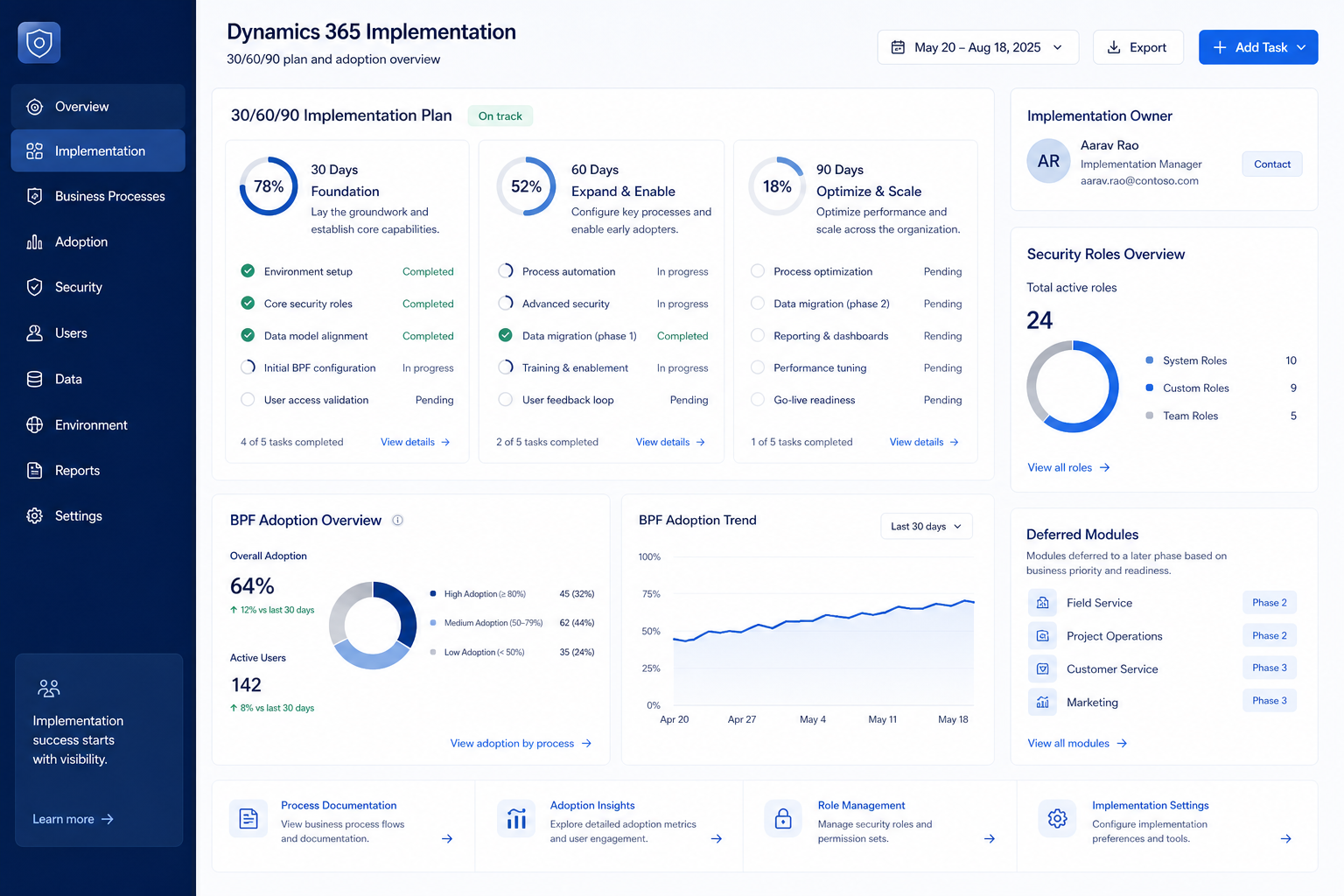The image size is (1344, 896).
Task: Click the Contact button for Aarav Rao
Action: click(1272, 164)
